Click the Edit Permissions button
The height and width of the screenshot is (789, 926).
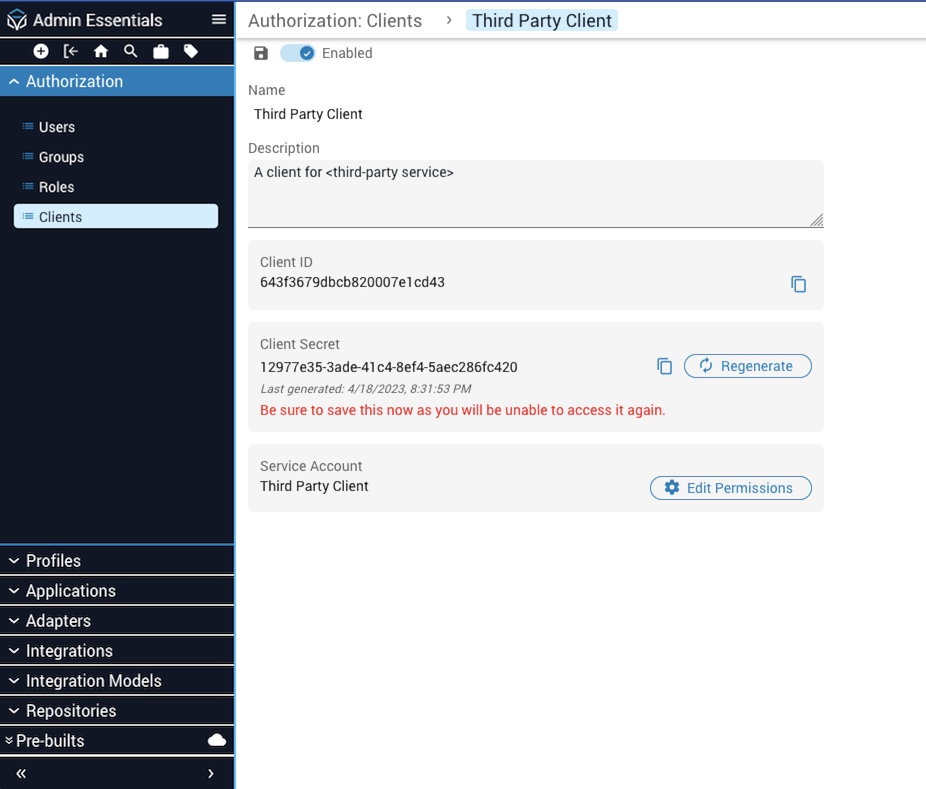(730, 488)
